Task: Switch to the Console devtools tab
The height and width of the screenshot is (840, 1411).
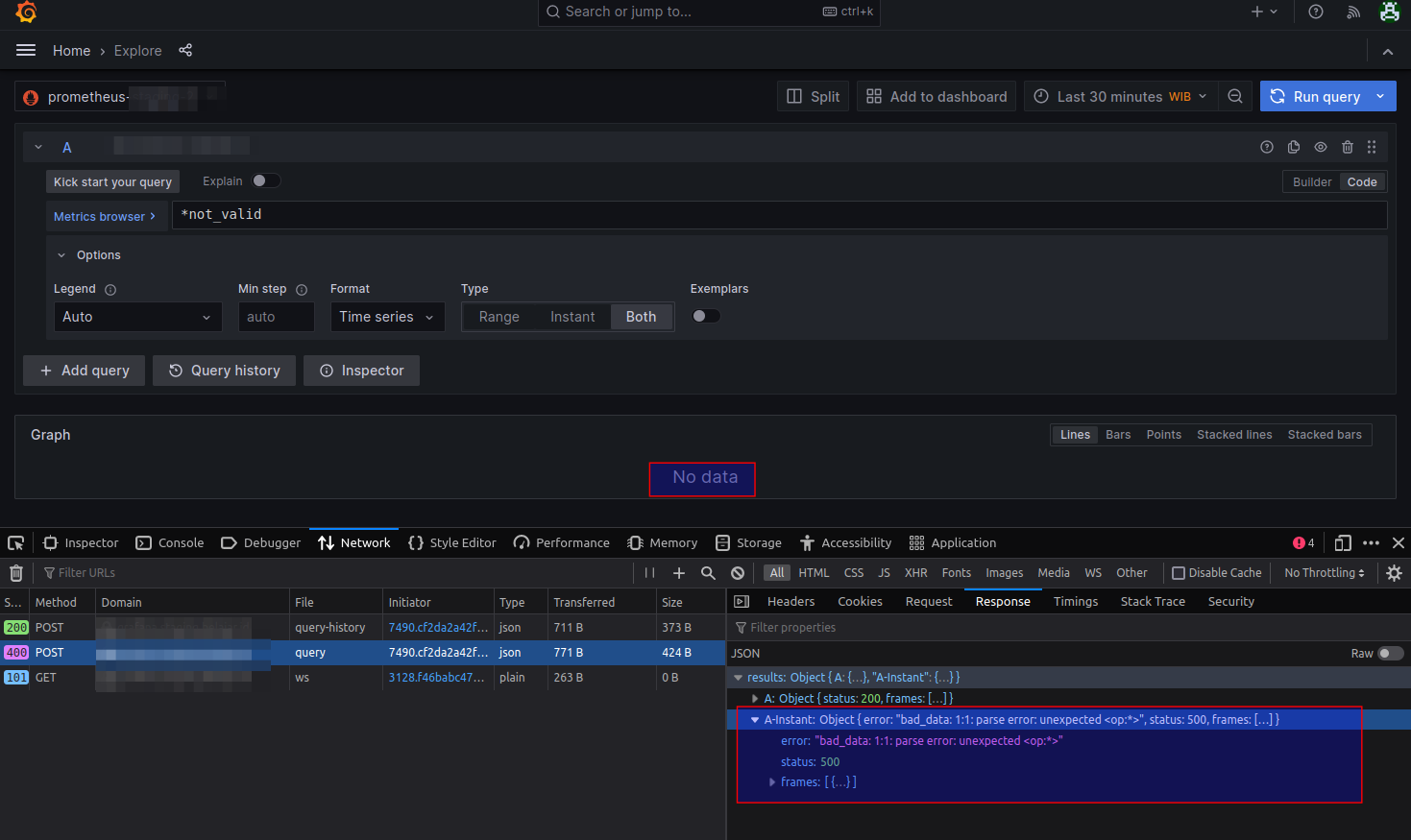Action: coord(170,542)
